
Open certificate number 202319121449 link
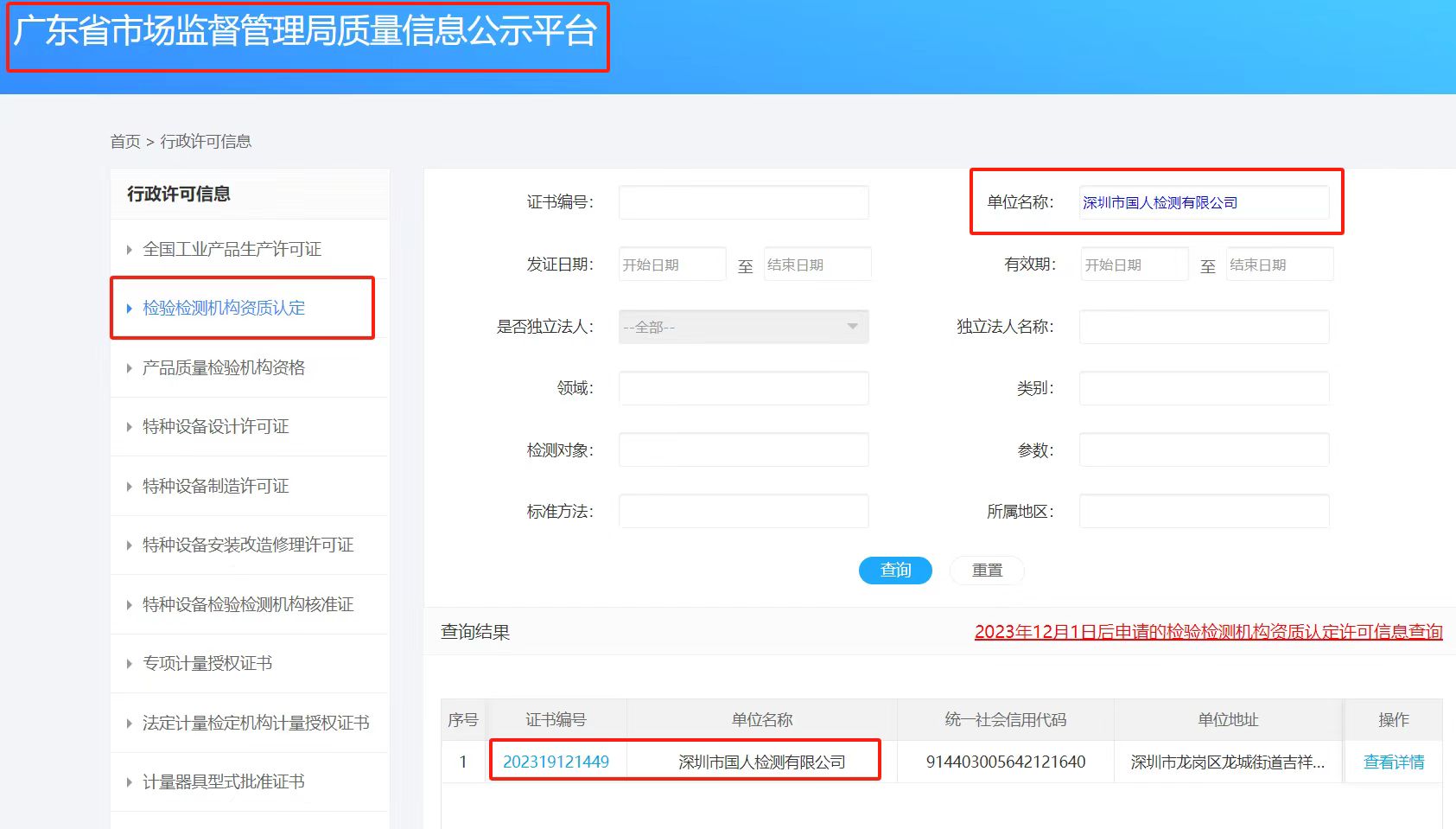pos(556,762)
